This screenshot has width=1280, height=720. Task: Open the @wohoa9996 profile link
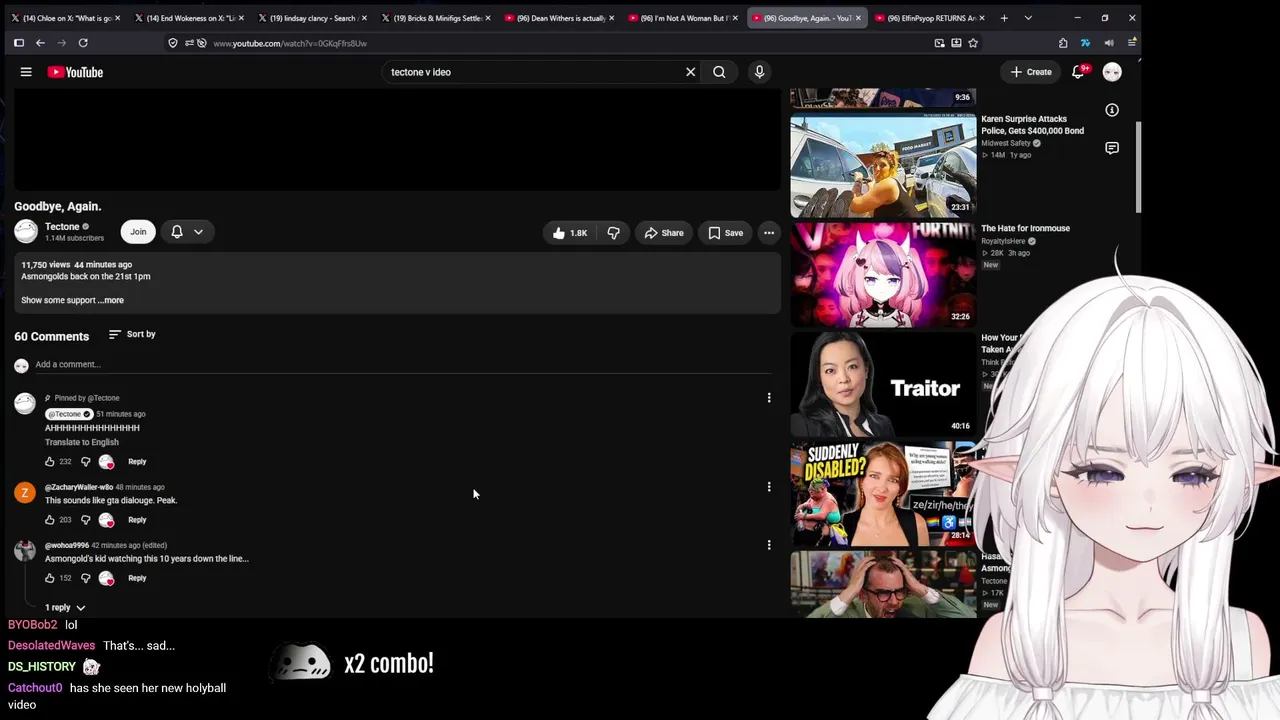click(x=67, y=545)
